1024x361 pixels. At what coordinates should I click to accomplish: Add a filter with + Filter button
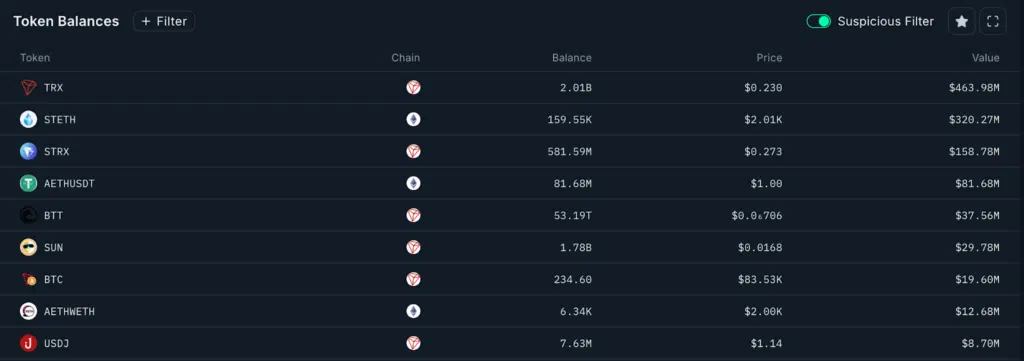click(x=164, y=22)
